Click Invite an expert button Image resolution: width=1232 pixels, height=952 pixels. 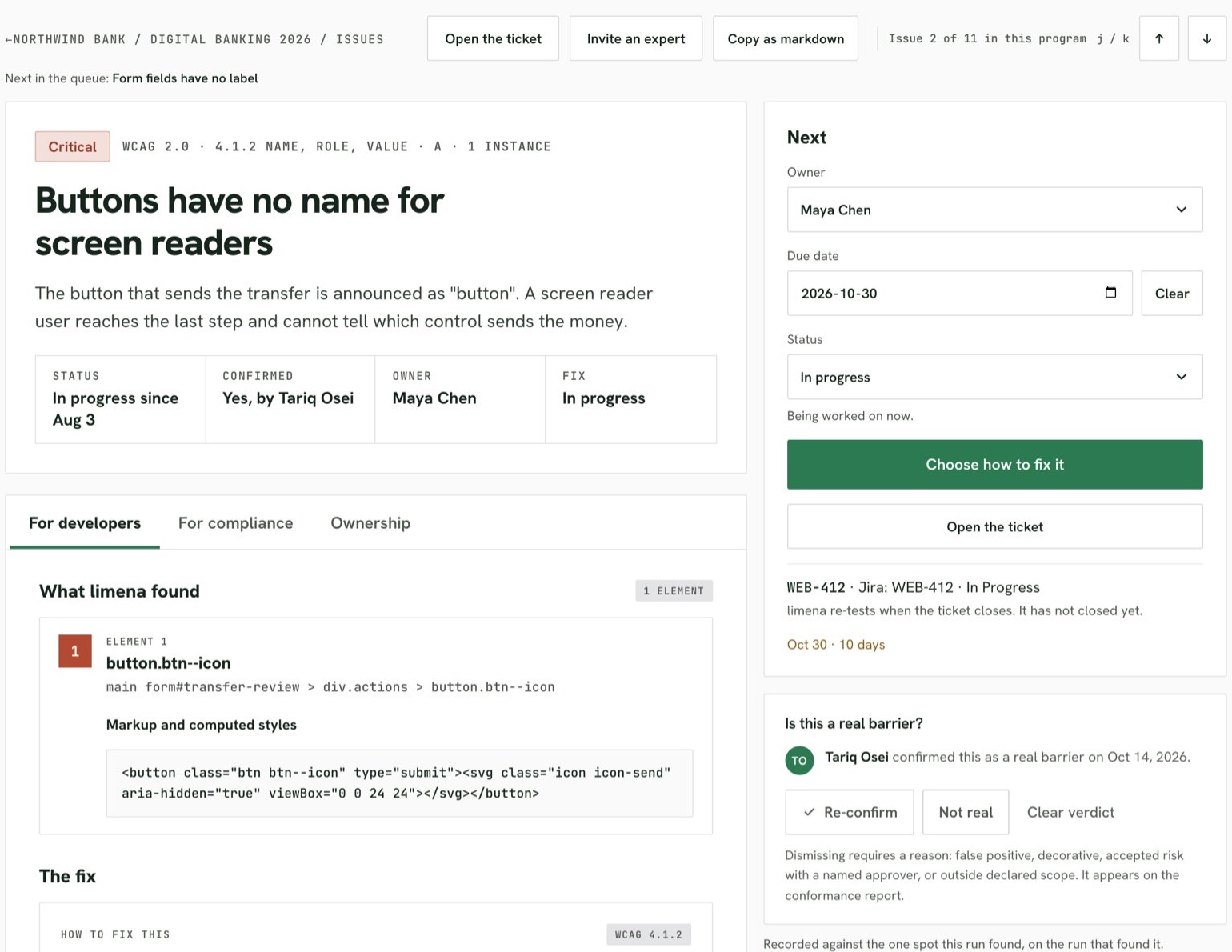636,38
